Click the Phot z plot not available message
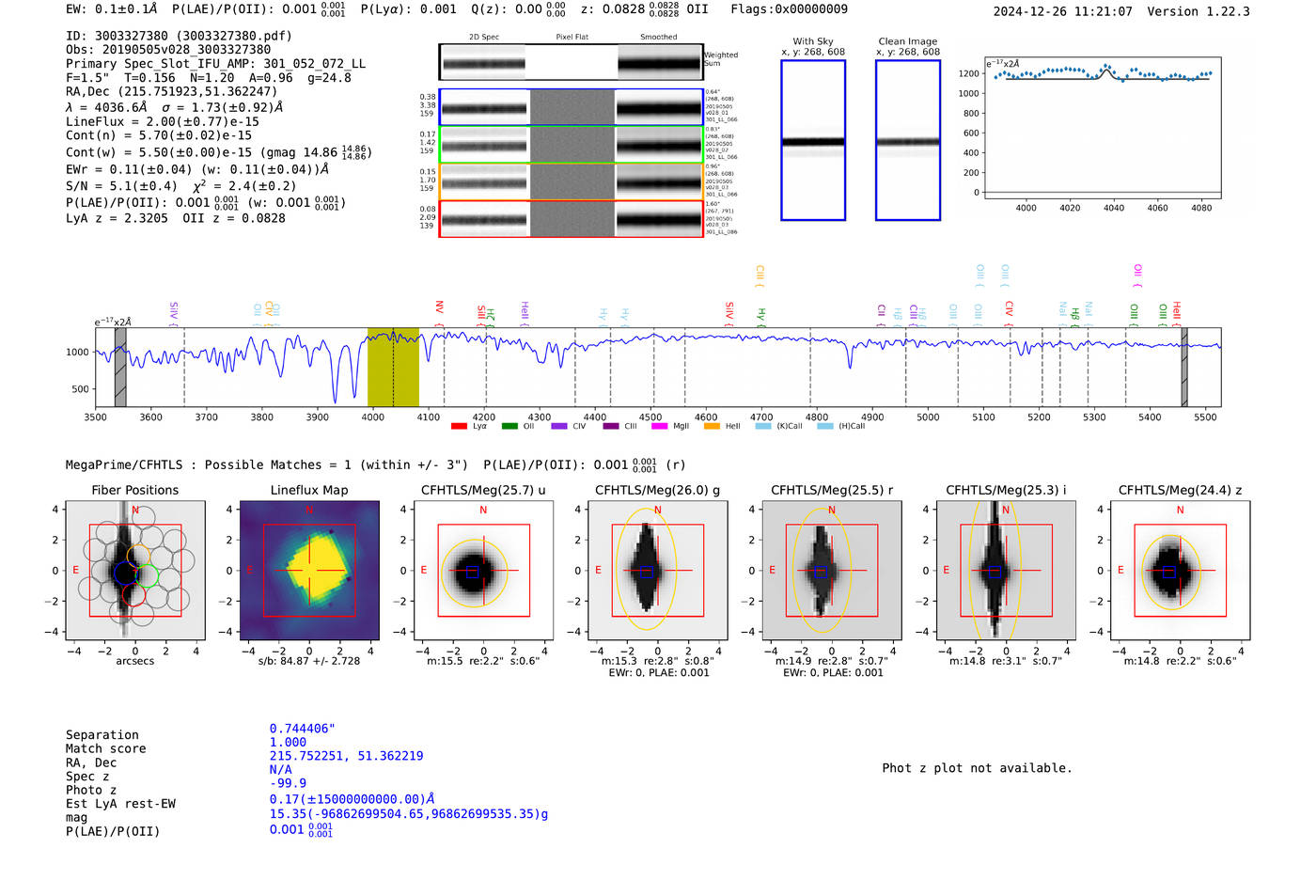 pos(977,768)
